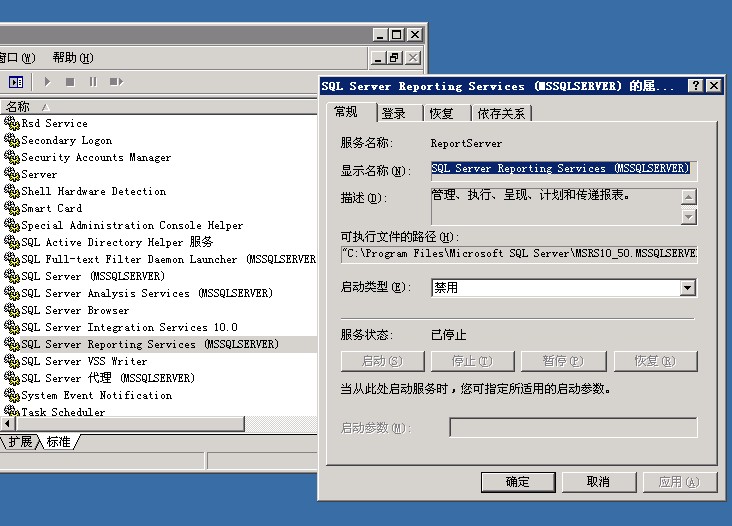This screenshot has height=526, width=732.
Task: Click the gear icon beside System Event Notification
Action: pos(12,395)
